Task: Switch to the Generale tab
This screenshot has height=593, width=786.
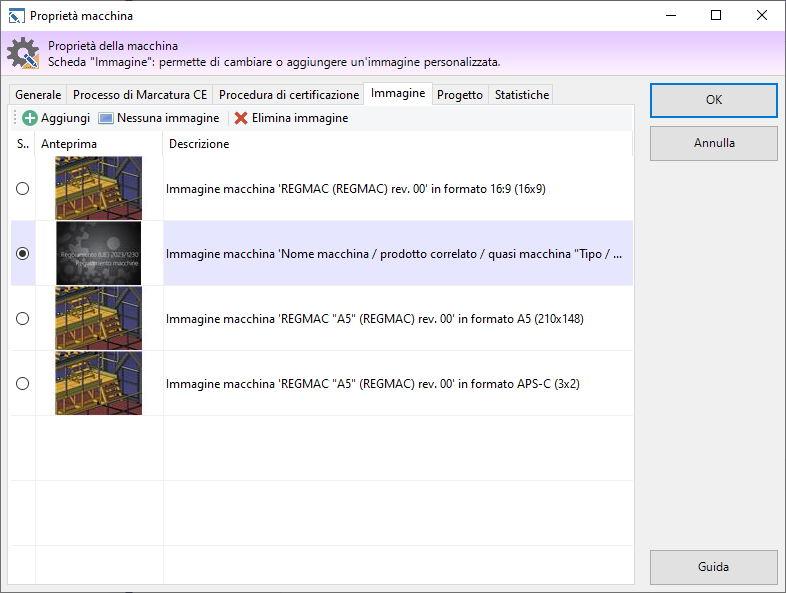Action: [x=38, y=95]
